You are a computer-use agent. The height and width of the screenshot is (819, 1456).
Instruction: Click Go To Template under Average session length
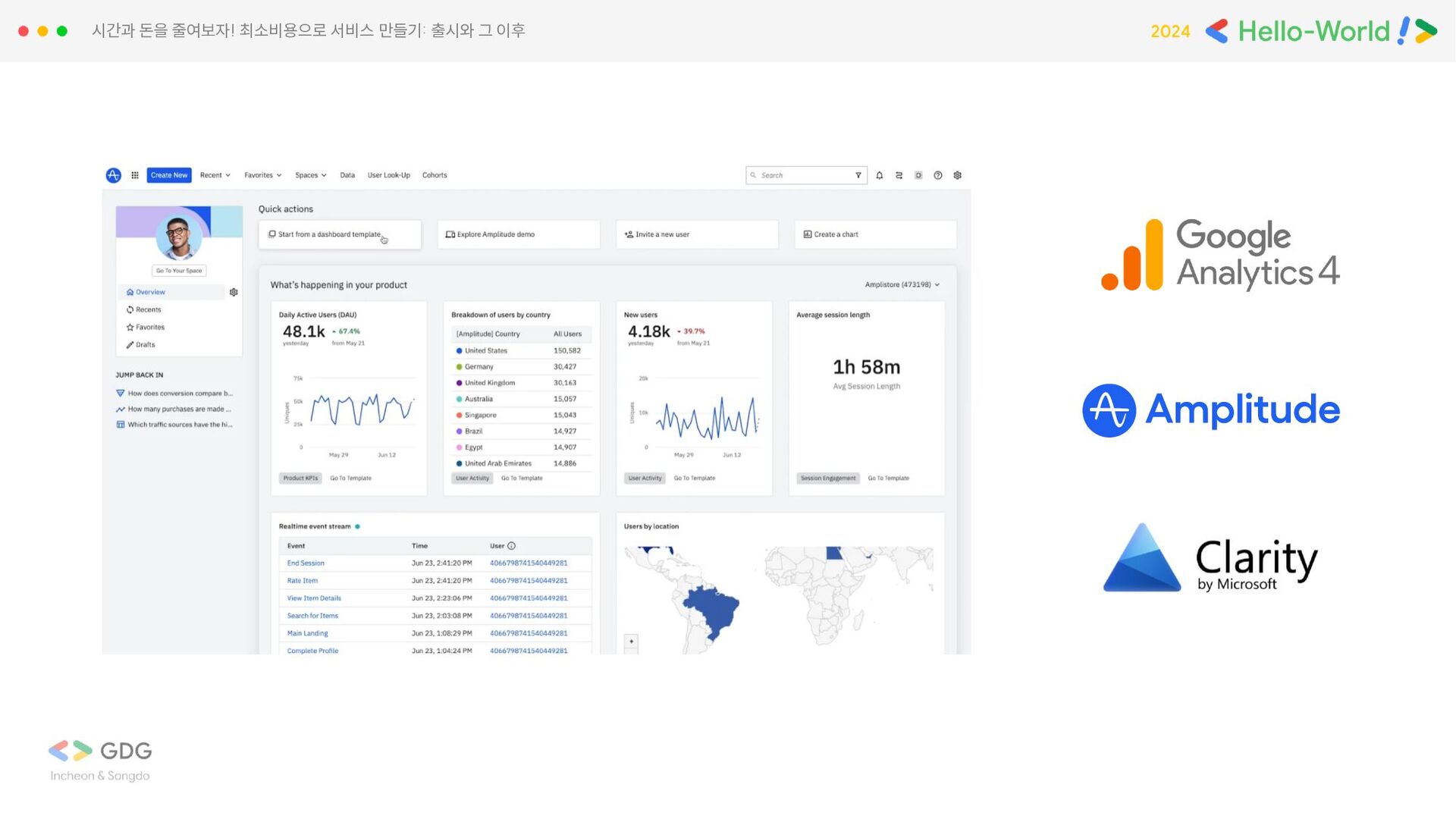coord(889,479)
